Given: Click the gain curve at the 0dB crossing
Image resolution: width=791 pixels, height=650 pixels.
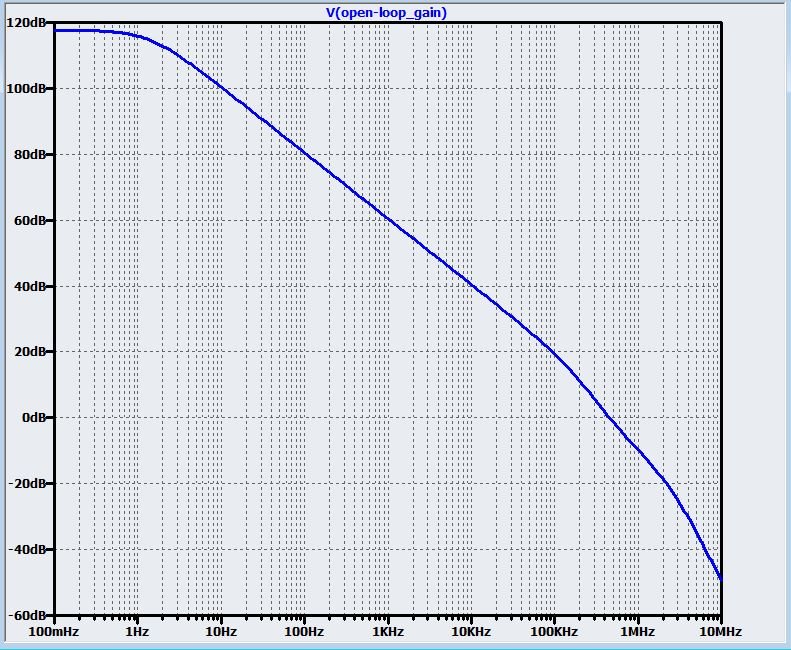Looking at the screenshot, I should pos(609,418).
